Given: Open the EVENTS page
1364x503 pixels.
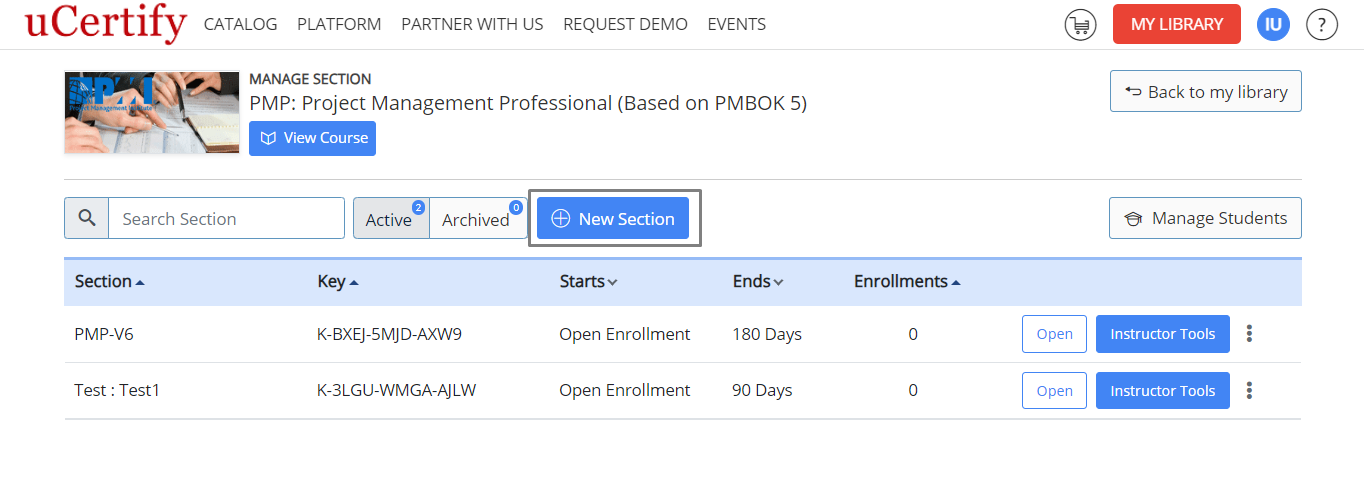Looking at the screenshot, I should 737,24.
